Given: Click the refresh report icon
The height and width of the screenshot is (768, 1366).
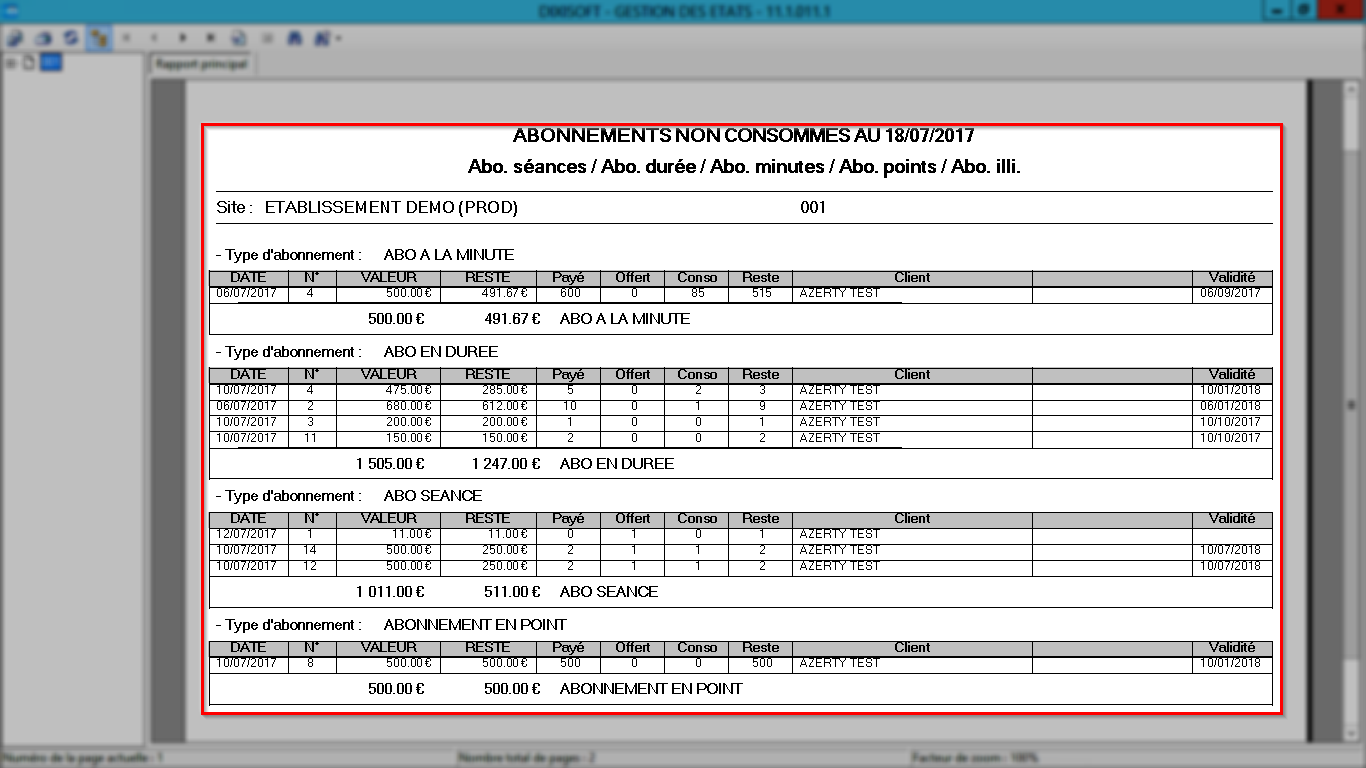Looking at the screenshot, I should 70,38.
